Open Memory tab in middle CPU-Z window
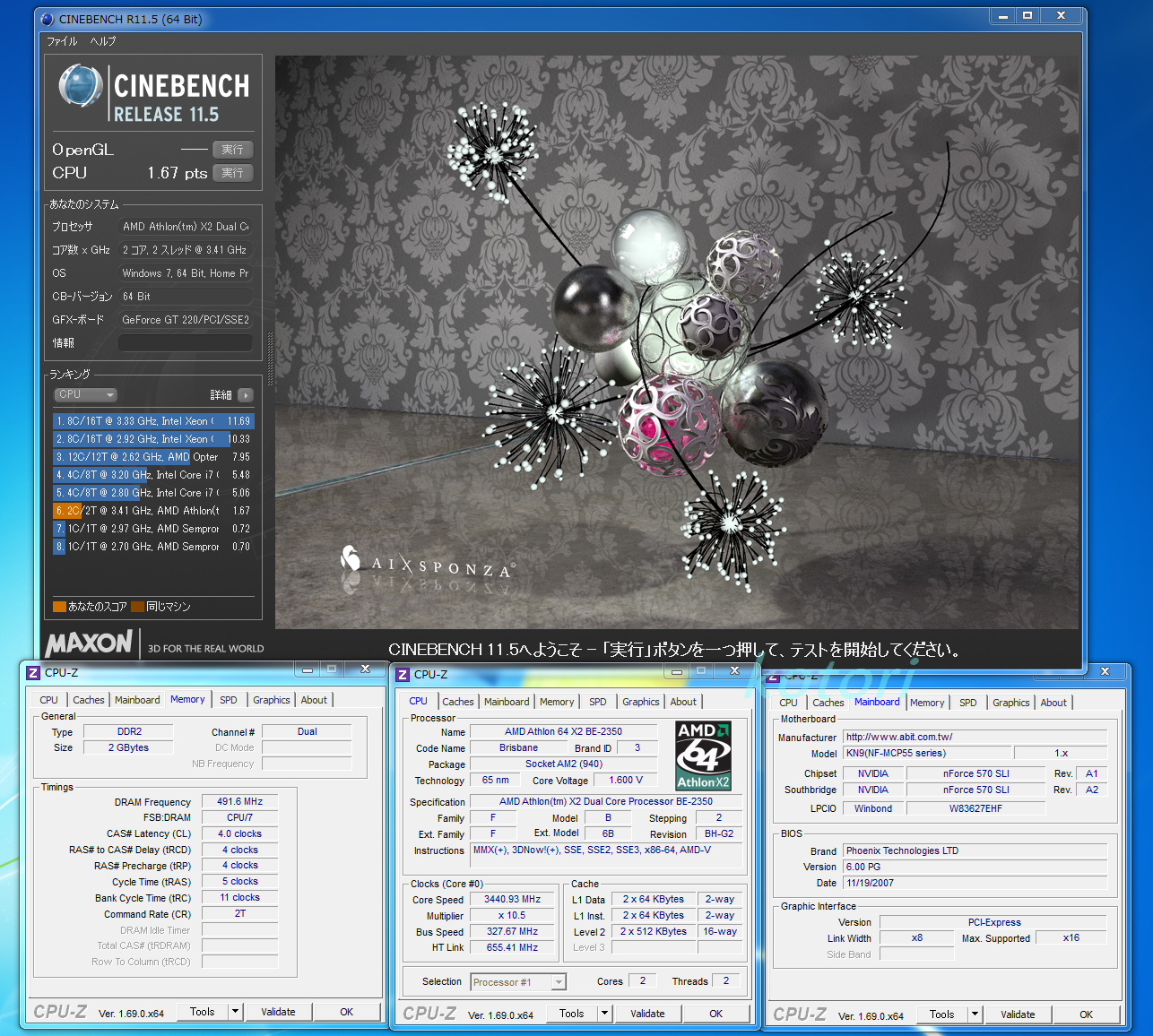The image size is (1153, 1036). coord(557,702)
